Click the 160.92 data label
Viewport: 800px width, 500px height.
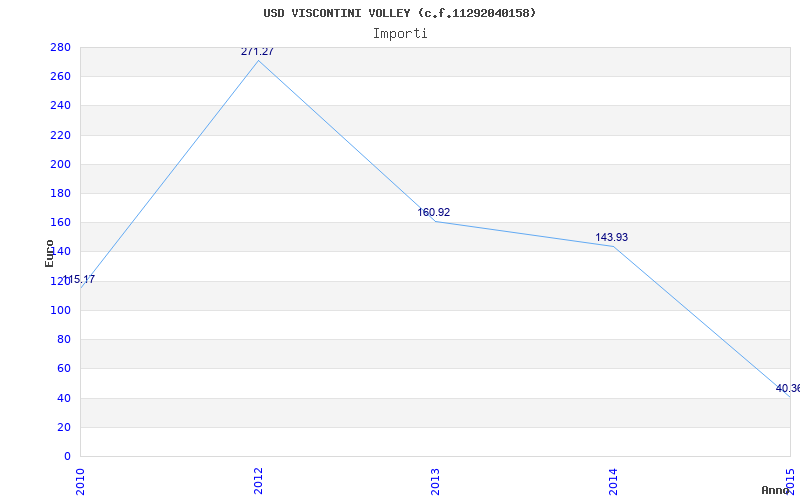(434, 212)
